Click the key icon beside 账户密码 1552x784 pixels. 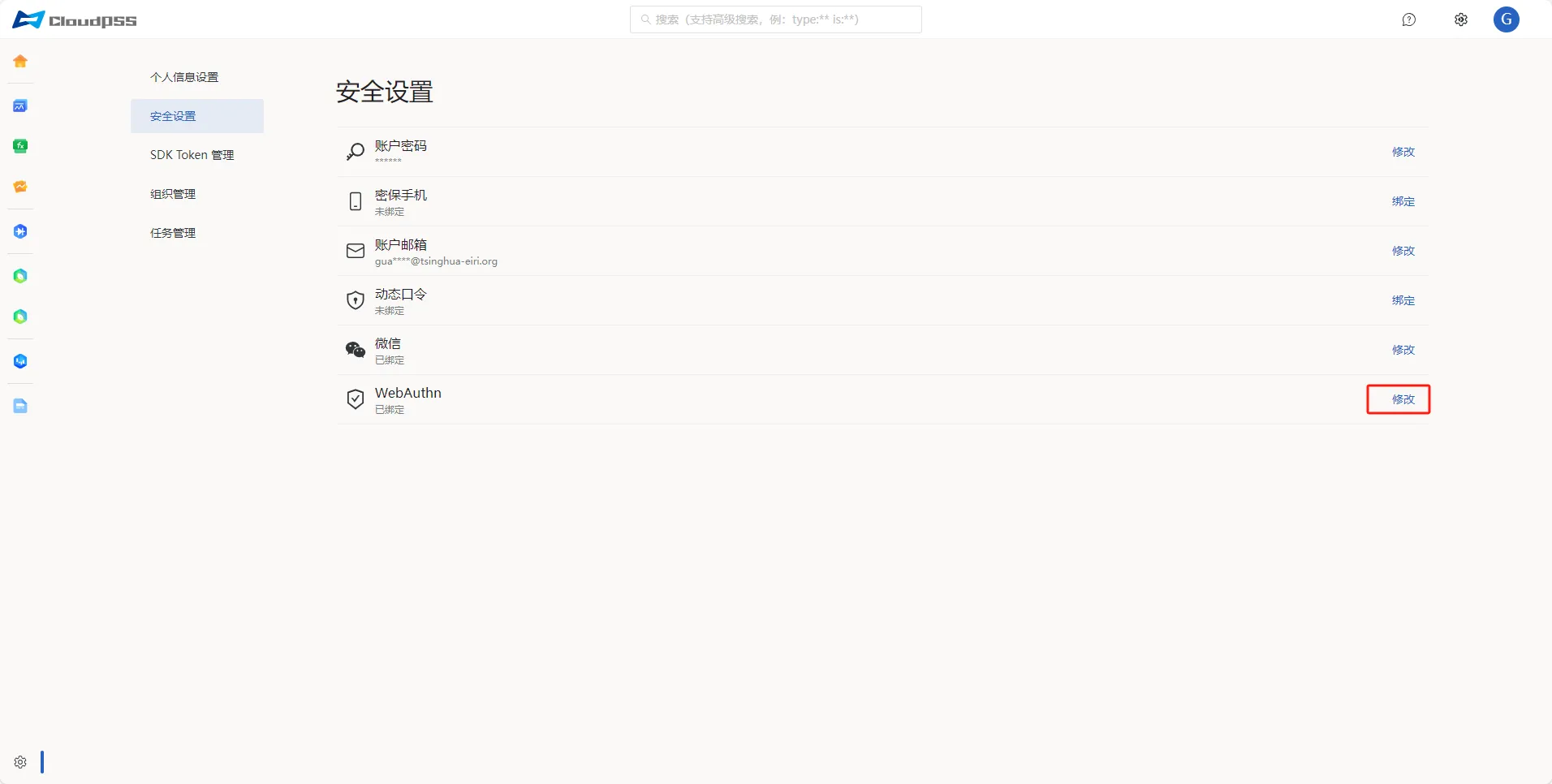click(x=356, y=152)
